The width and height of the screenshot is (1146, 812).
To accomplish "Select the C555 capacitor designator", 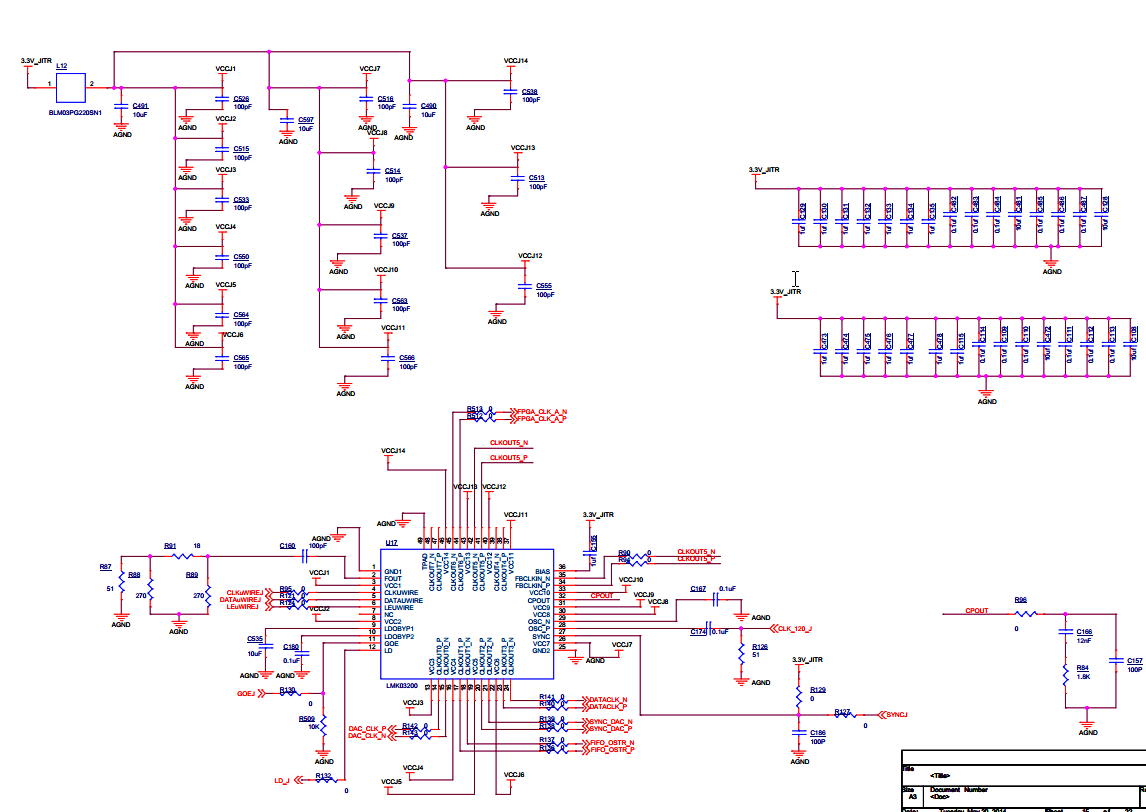I will coord(544,287).
